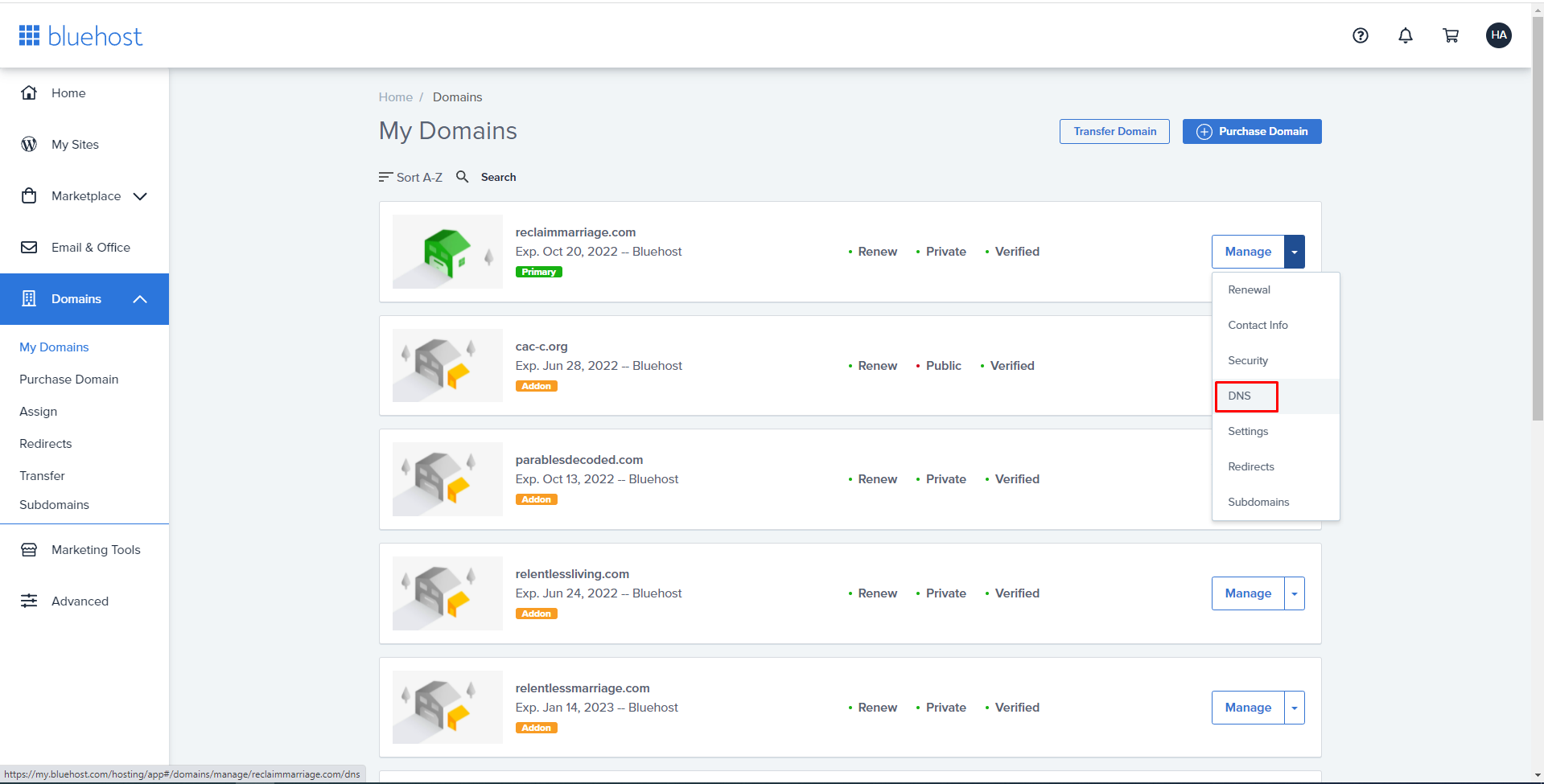Click the search magnifier icon
Viewport: 1544px width, 784px height.
(x=463, y=177)
